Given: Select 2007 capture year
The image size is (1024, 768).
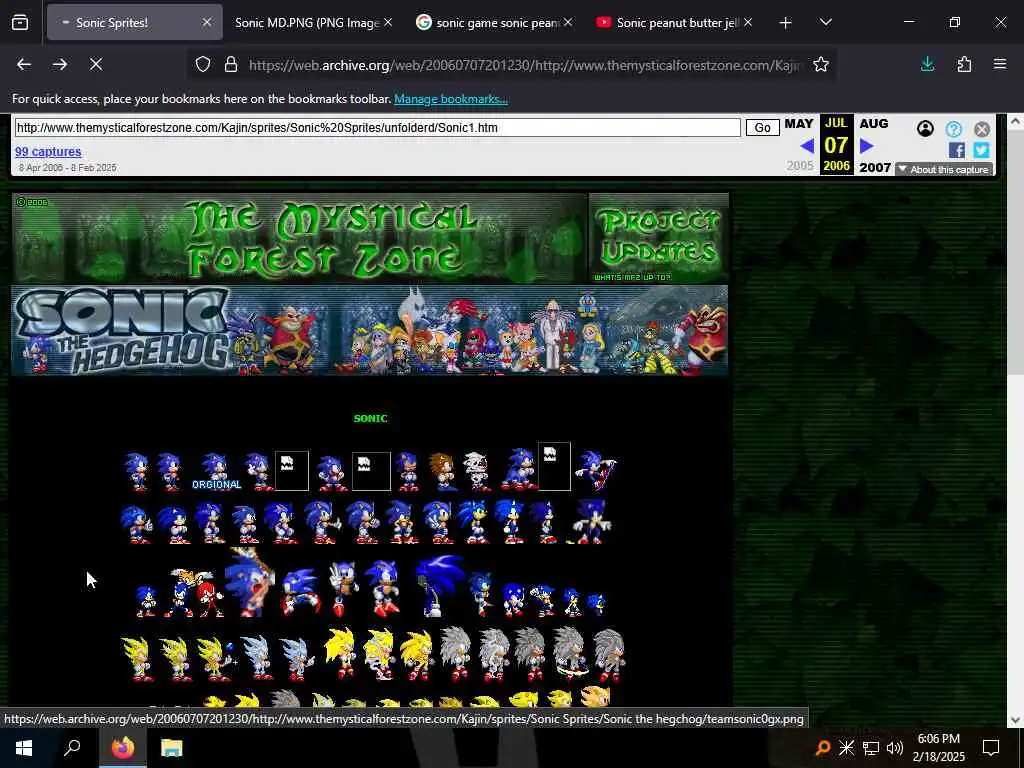Looking at the screenshot, I should (x=875, y=167).
